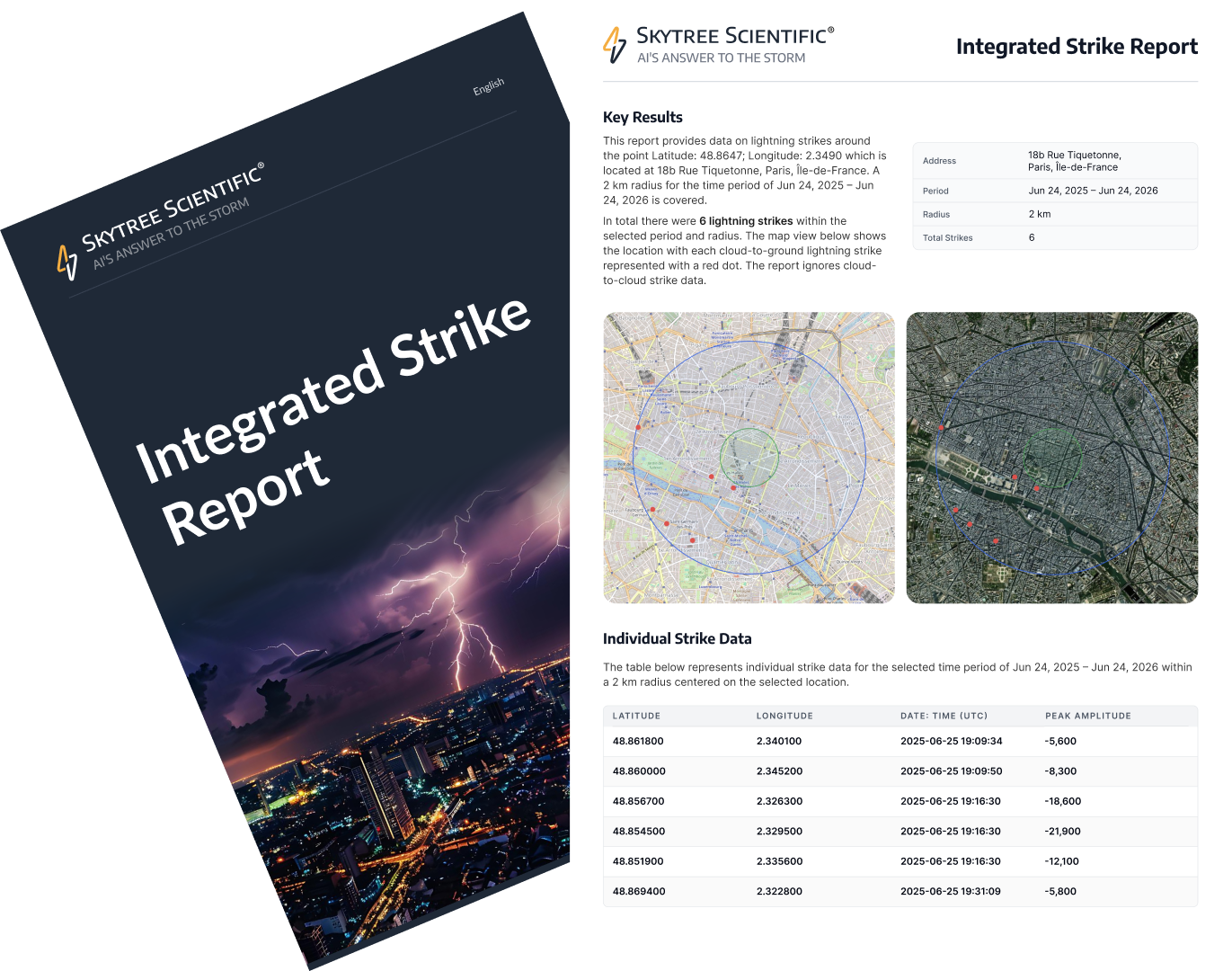Select longitude cell 2.345200

coord(780,771)
